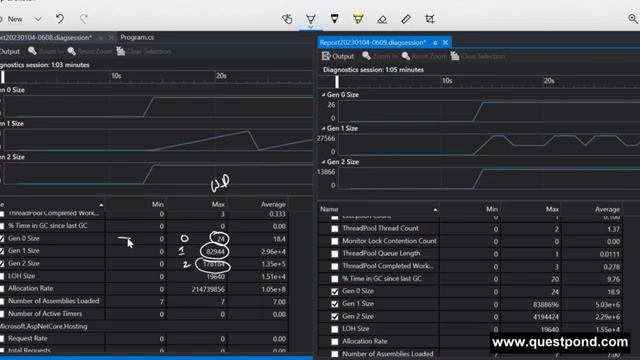This screenshot has height=360, width=640.
Task: Select the black Pencil tool
Action: (334, 19)
